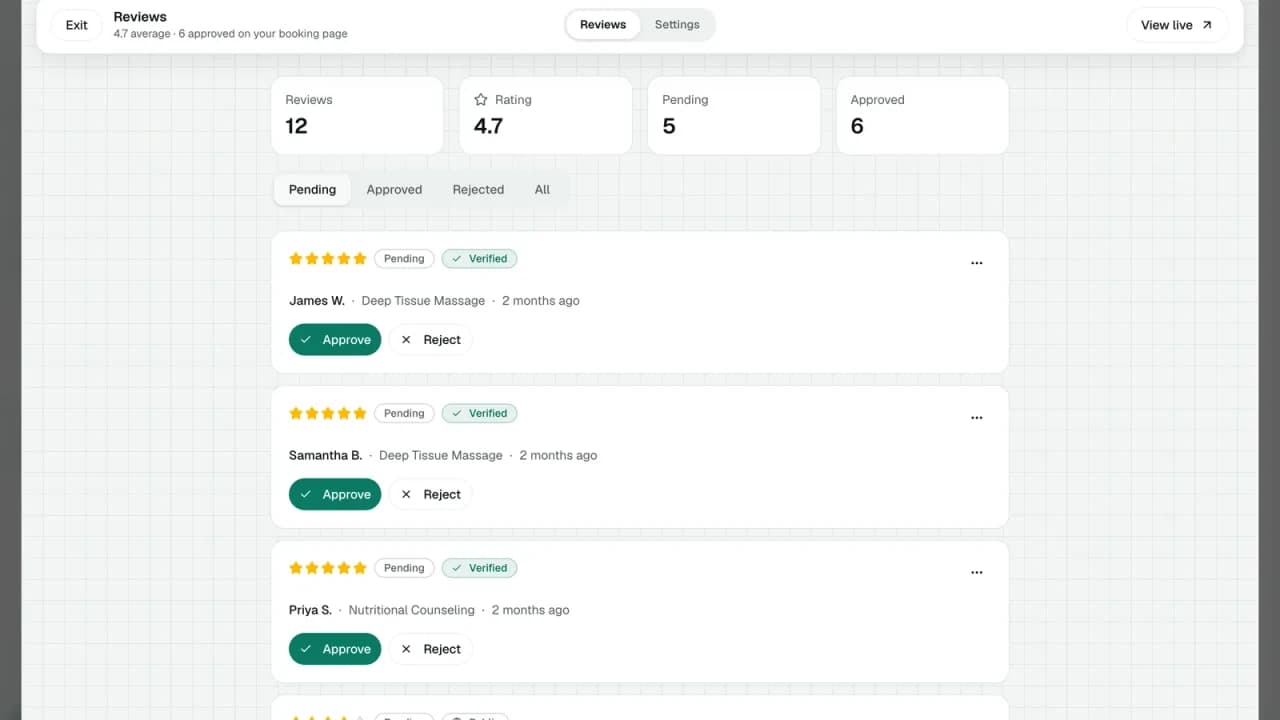Approve Priya S.'s review

point(335,649)
